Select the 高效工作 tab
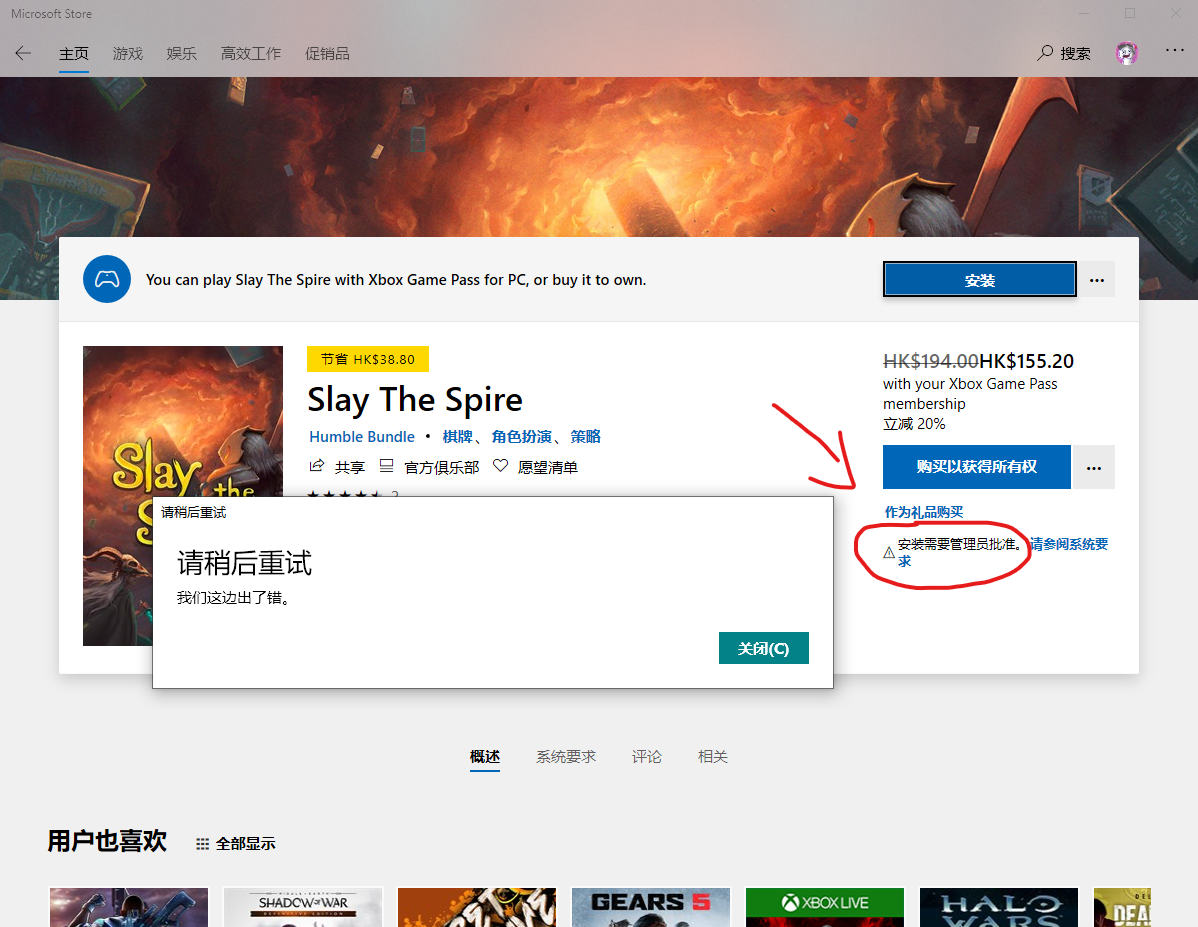Viewport: 1198px width, 927px height. tap(251, 53)
